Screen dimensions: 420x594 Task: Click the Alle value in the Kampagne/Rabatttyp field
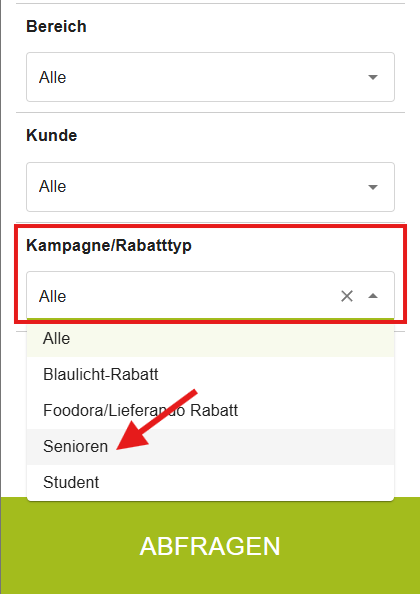[x=52, y=296]
